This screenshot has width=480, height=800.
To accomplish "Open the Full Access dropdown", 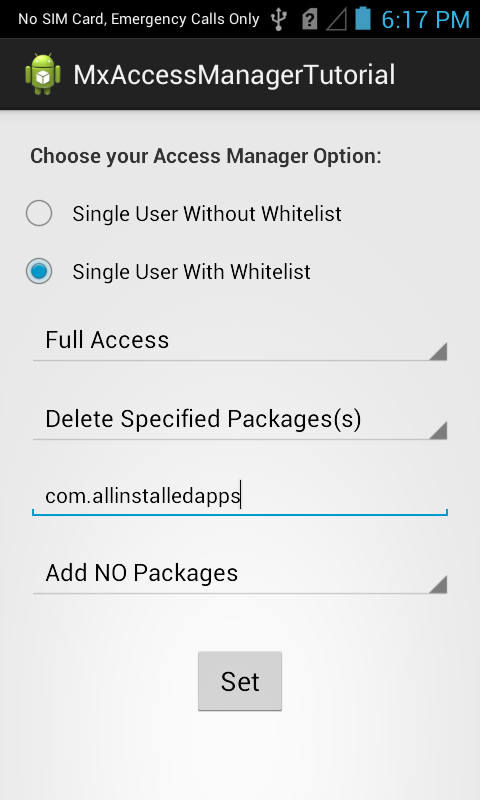I will coord(240,341).
